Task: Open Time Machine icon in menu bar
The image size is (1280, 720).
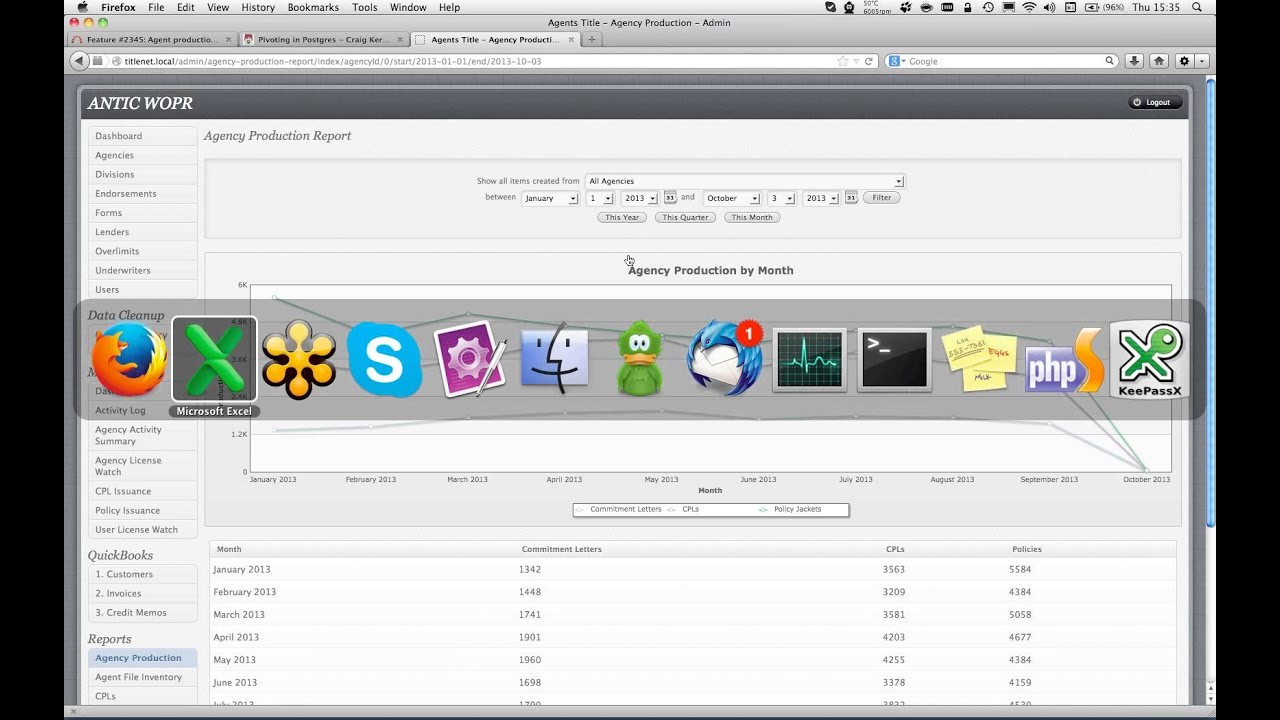Action: click(x=988, y=7)
